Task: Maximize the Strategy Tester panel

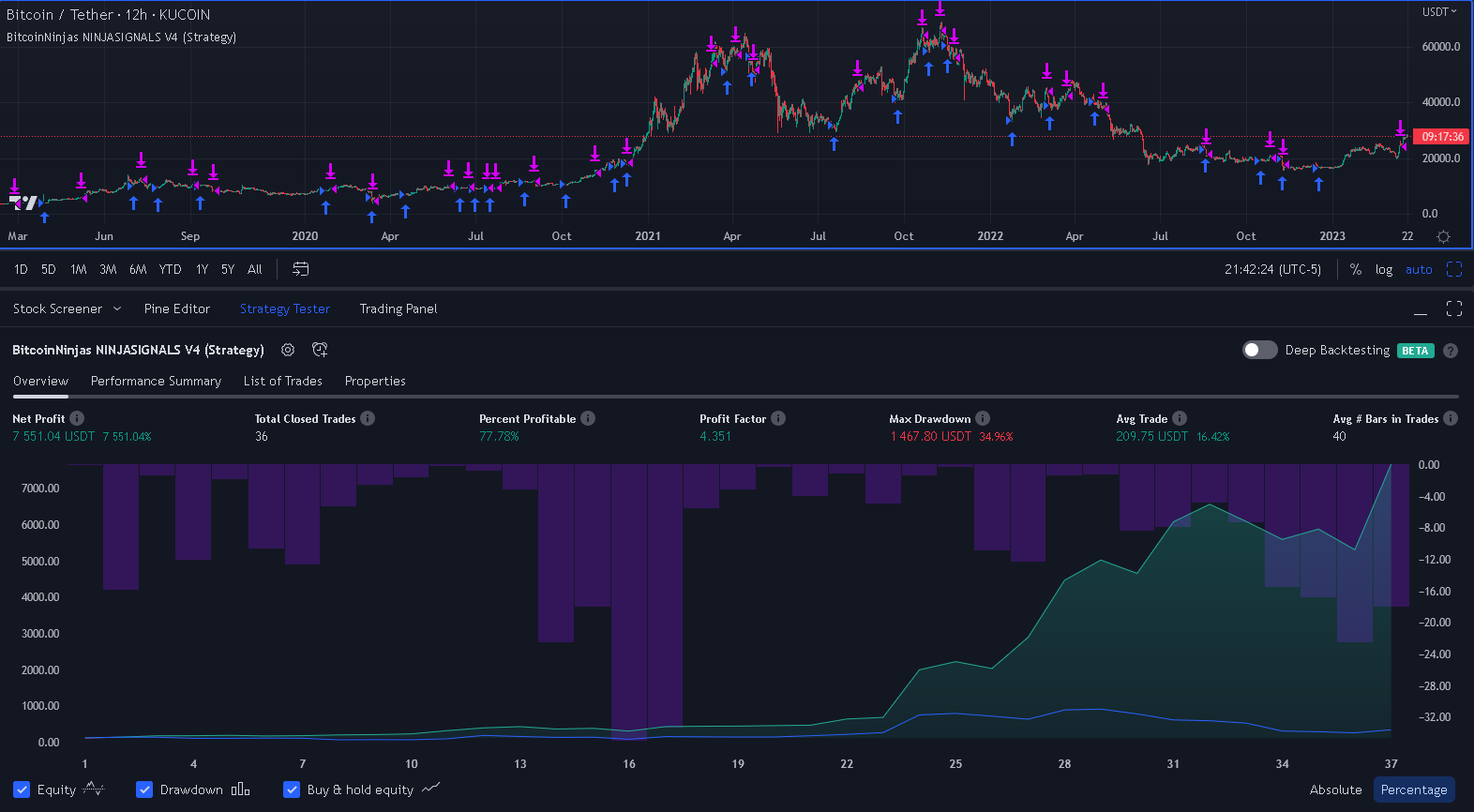Action: click(1454, 308)
